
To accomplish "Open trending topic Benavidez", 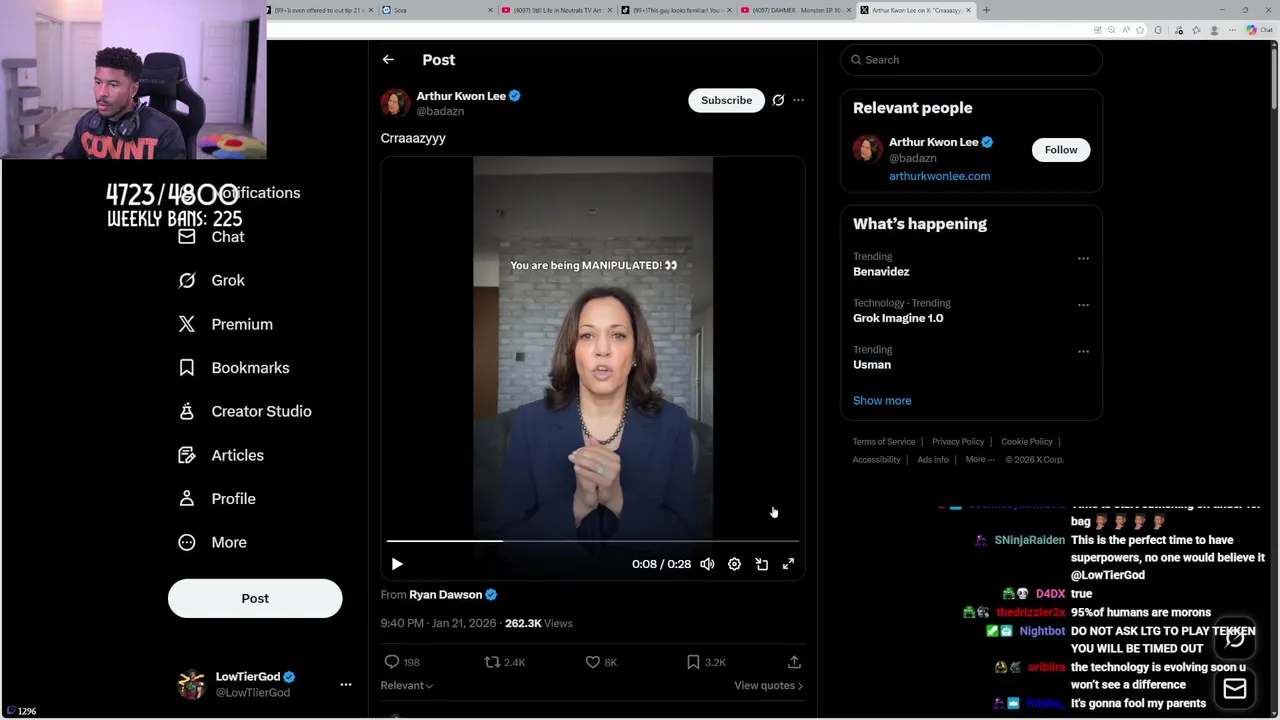I will (x=881, y=272).
